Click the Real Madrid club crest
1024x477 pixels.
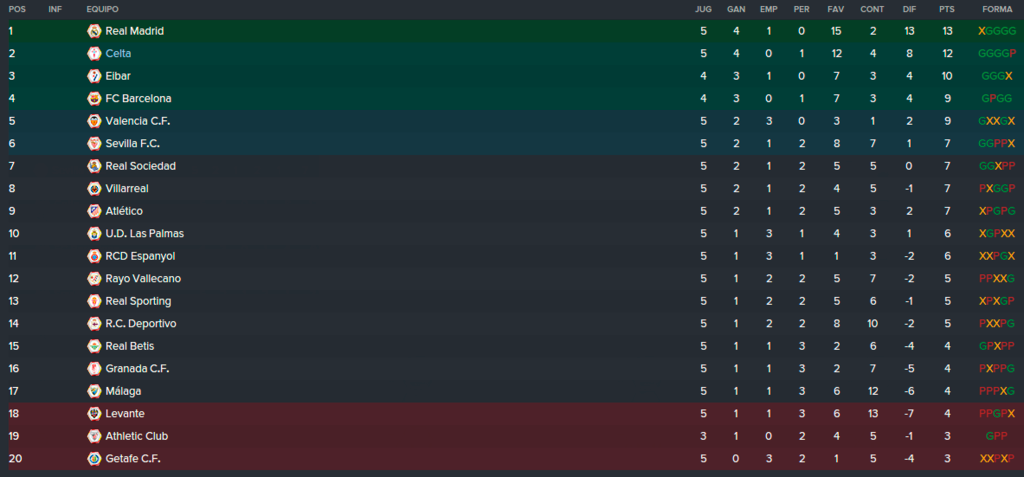click(x=94, y=31)
